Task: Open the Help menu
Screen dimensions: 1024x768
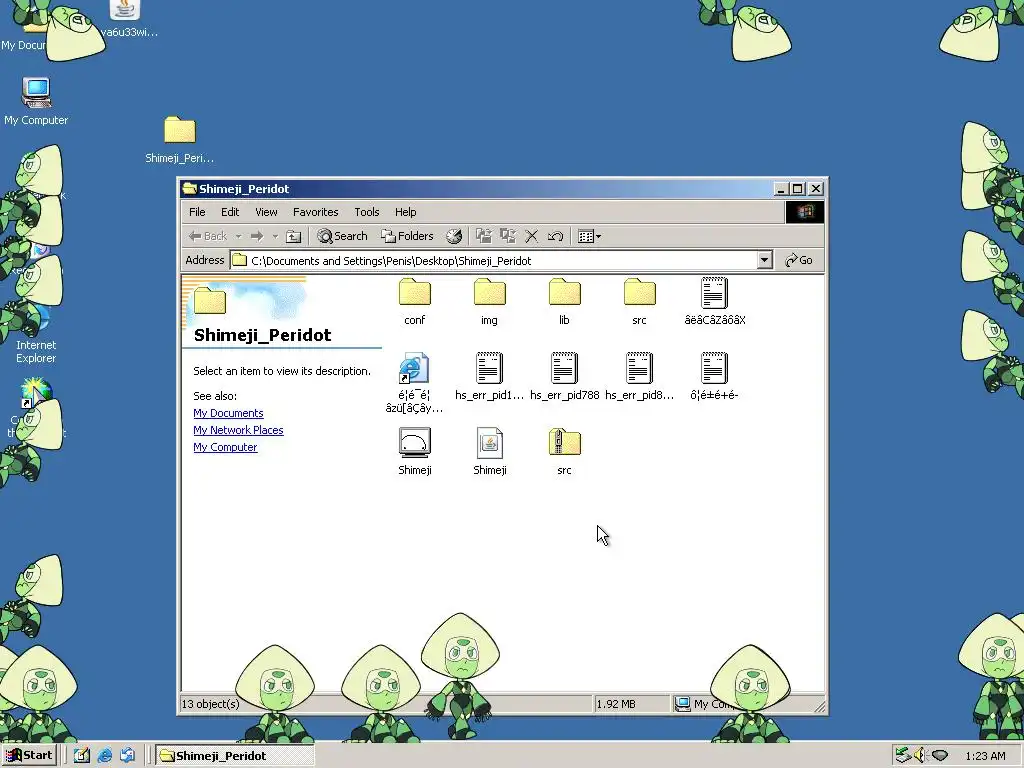Action: click(x=406, y=212)
